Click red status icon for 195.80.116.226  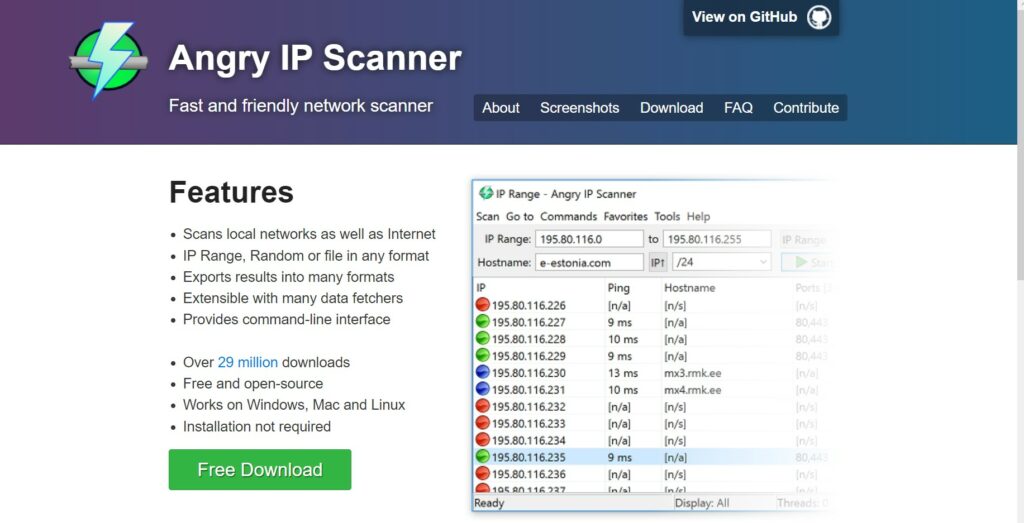[483, 305]
